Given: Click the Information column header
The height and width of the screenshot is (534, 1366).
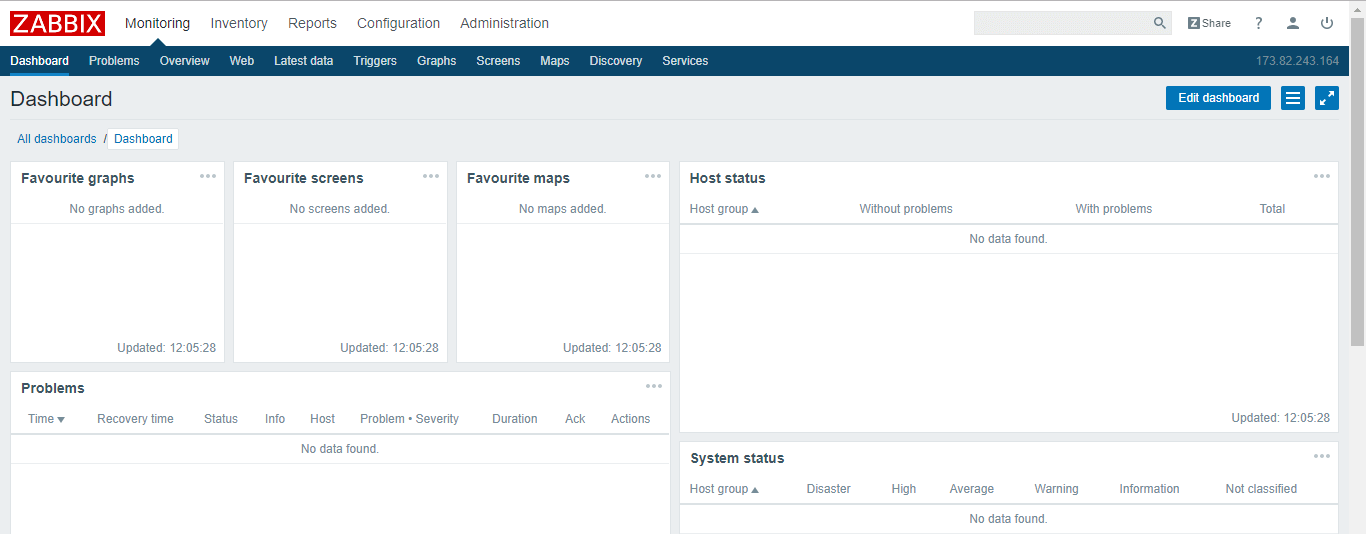Looking at the screenshot, I should point(1149,489).
